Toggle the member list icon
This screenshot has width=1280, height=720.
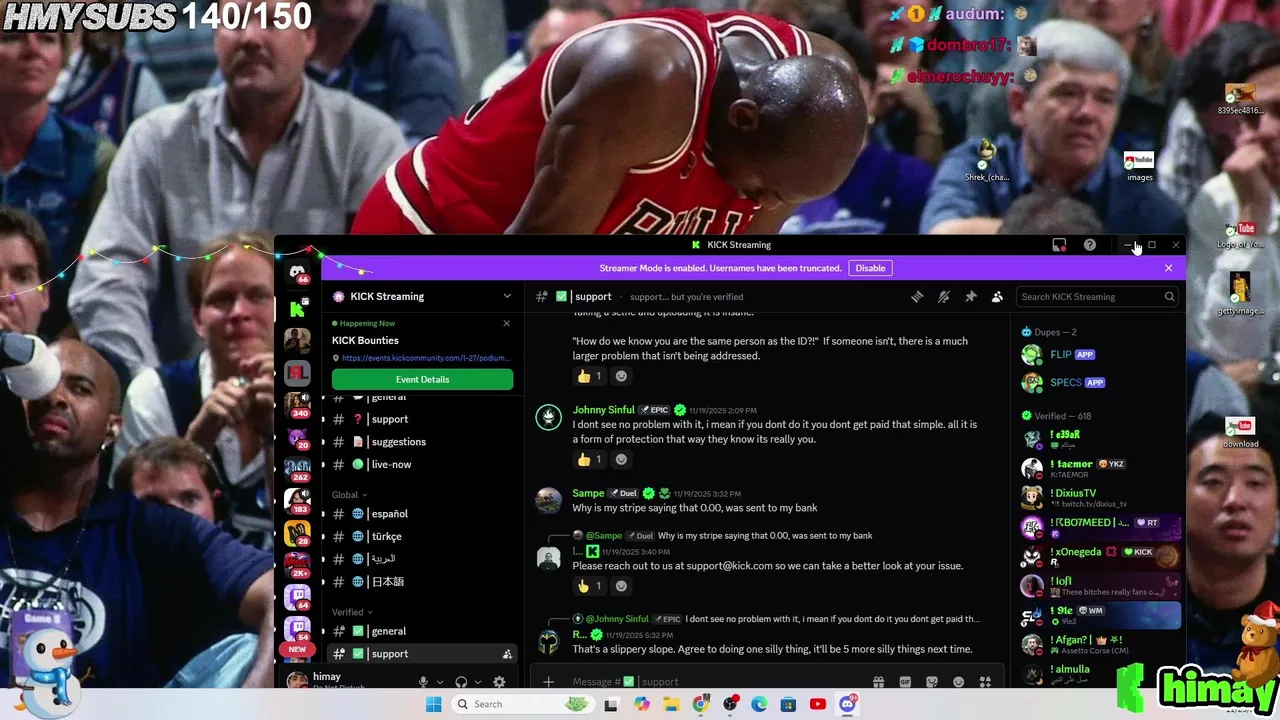point(997,297)
